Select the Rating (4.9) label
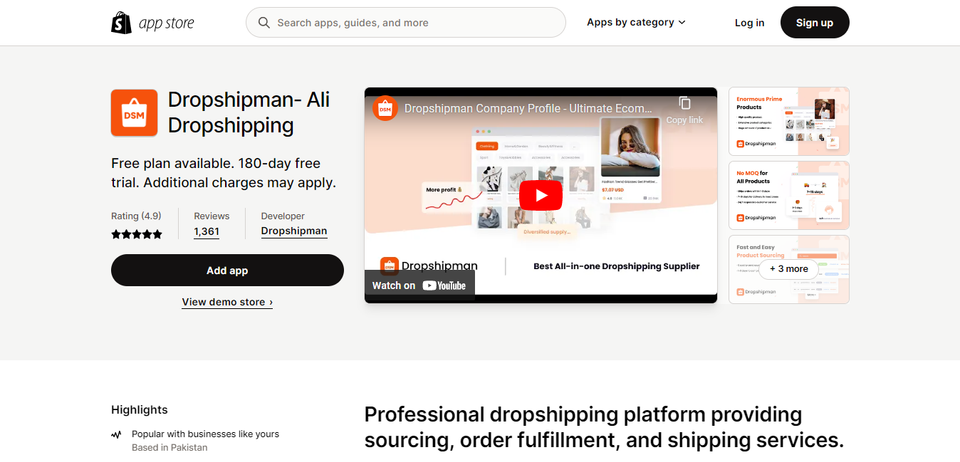Viewport: 960px width, 462px height. [136, 216]
